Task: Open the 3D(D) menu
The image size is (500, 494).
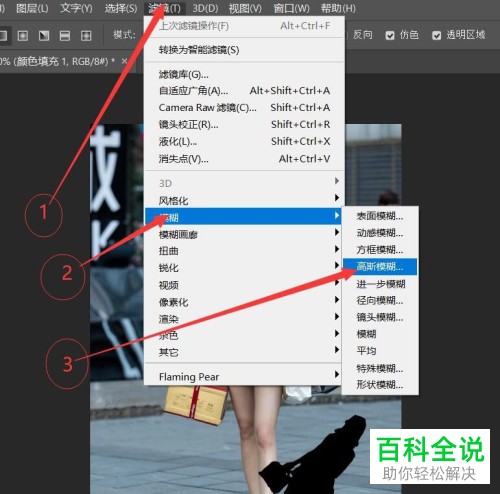Action: coord(205,8)
